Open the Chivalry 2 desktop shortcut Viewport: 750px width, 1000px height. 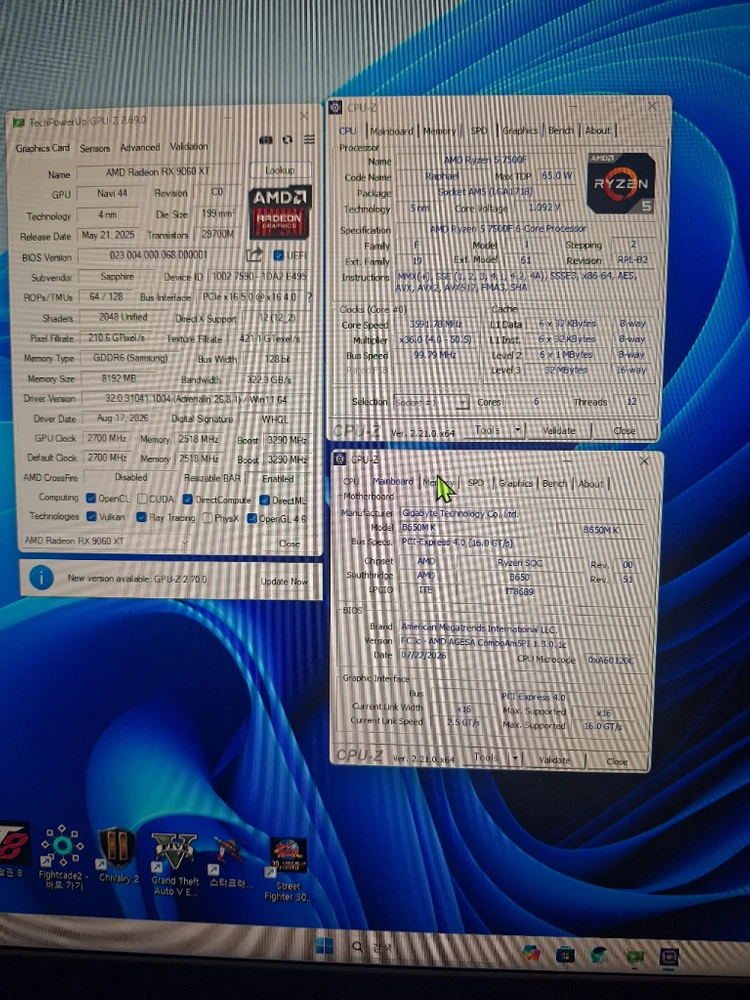click(x=117, y=855)
